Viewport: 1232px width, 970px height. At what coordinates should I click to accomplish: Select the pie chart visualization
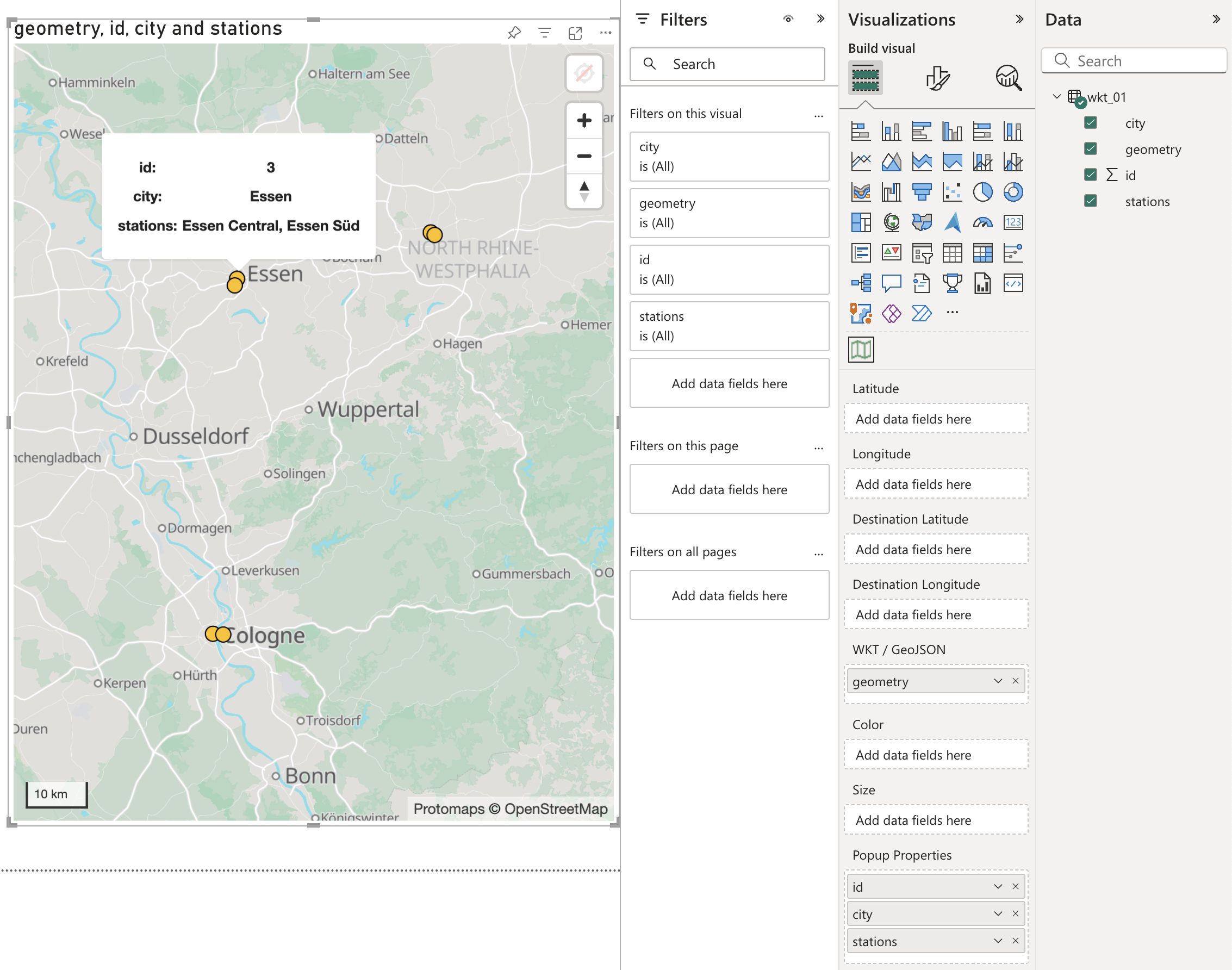(x=983, y=192)
